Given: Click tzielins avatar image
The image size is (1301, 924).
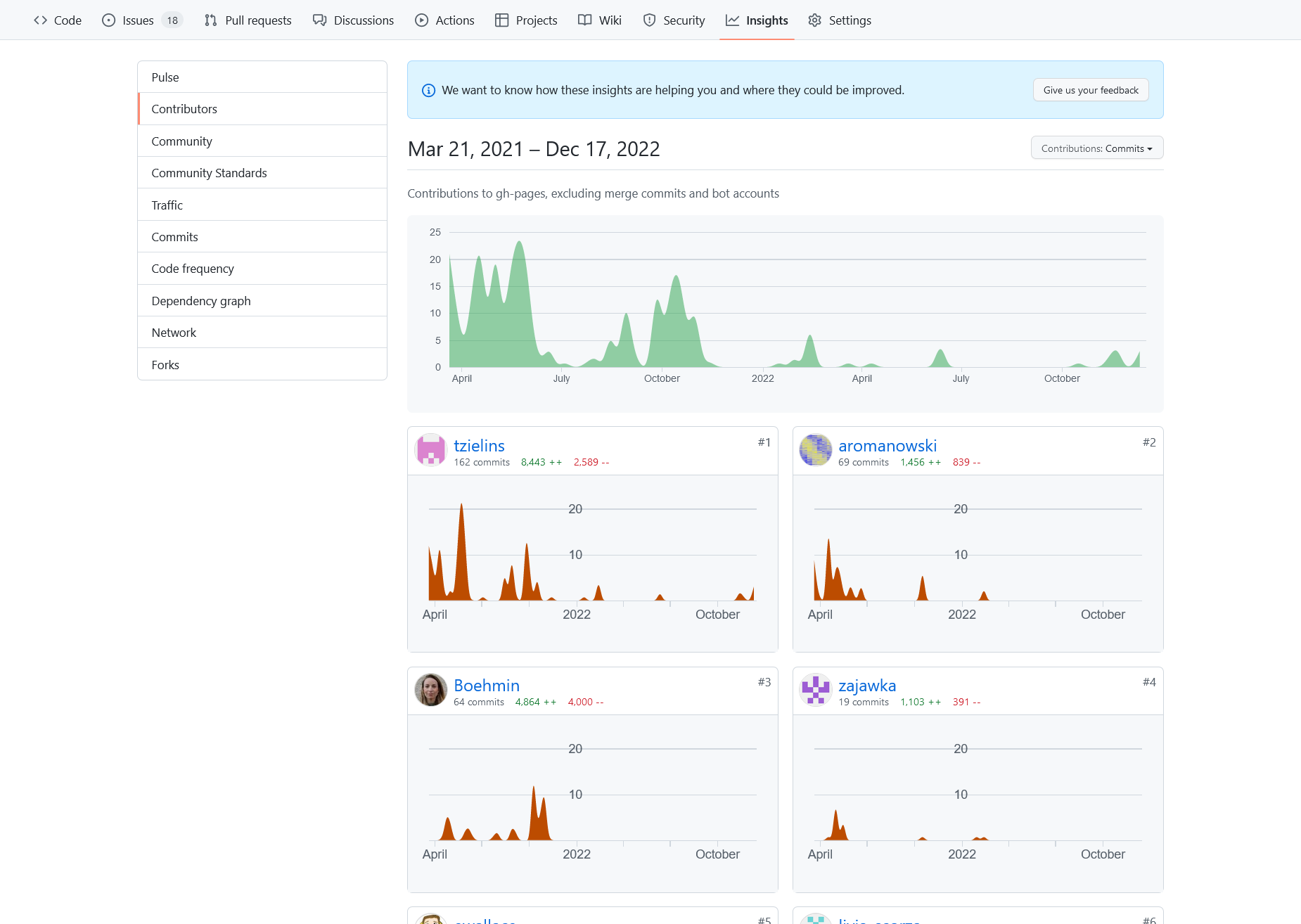Looking at the screenshot, I should pos(431,450).
